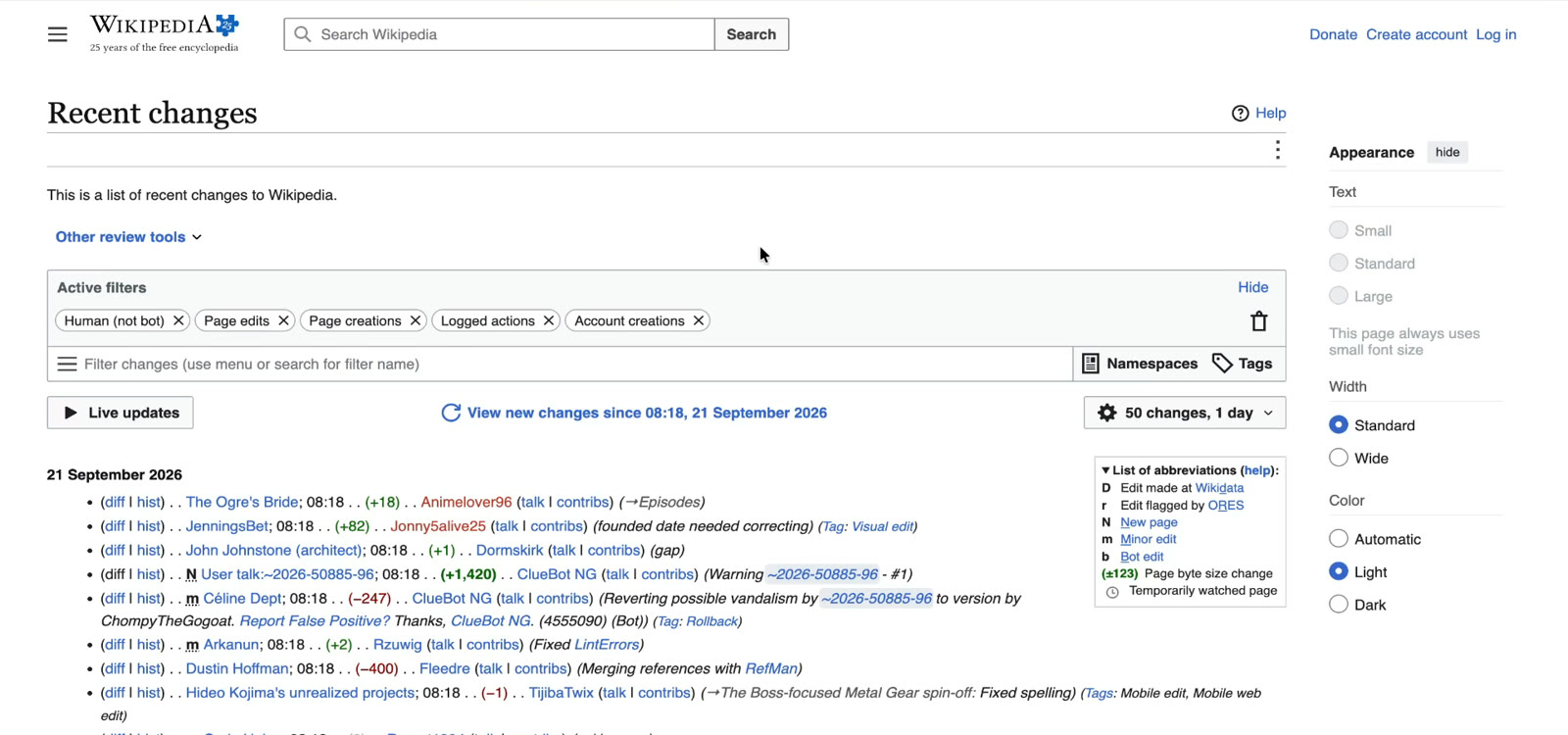Open the three-dot page options menu

[1277, 150]
